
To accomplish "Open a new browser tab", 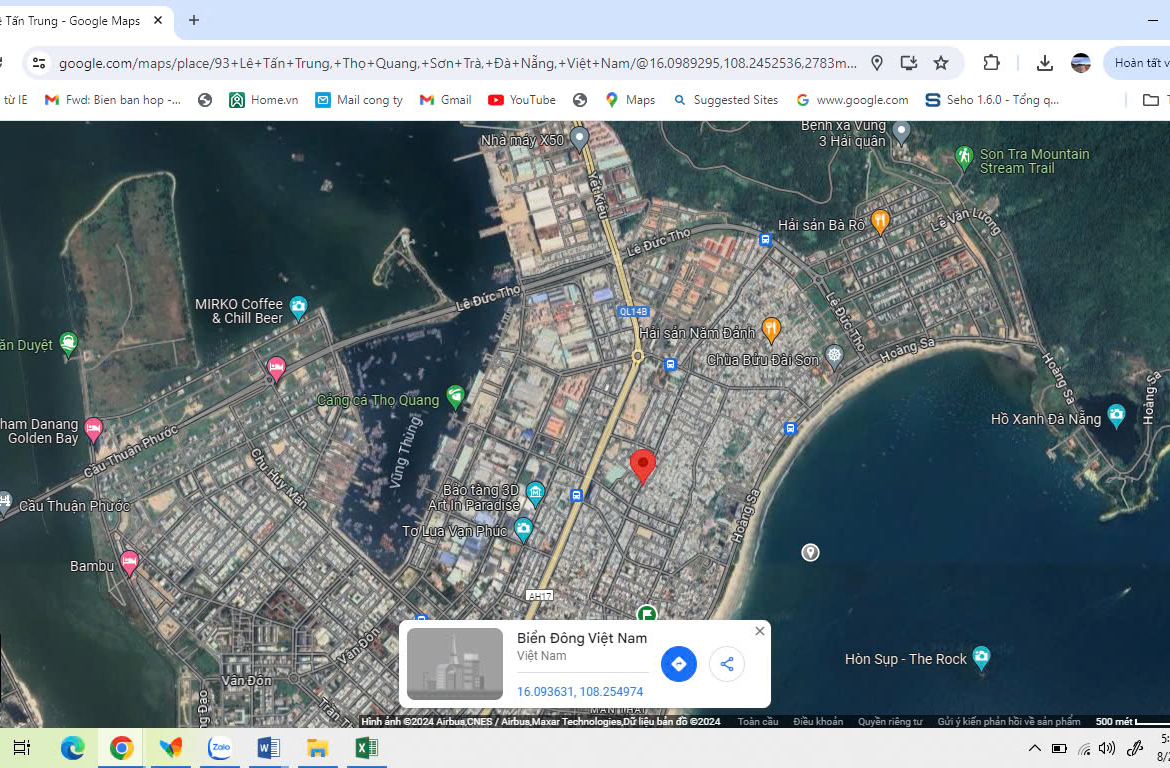I will pos(194,20).
